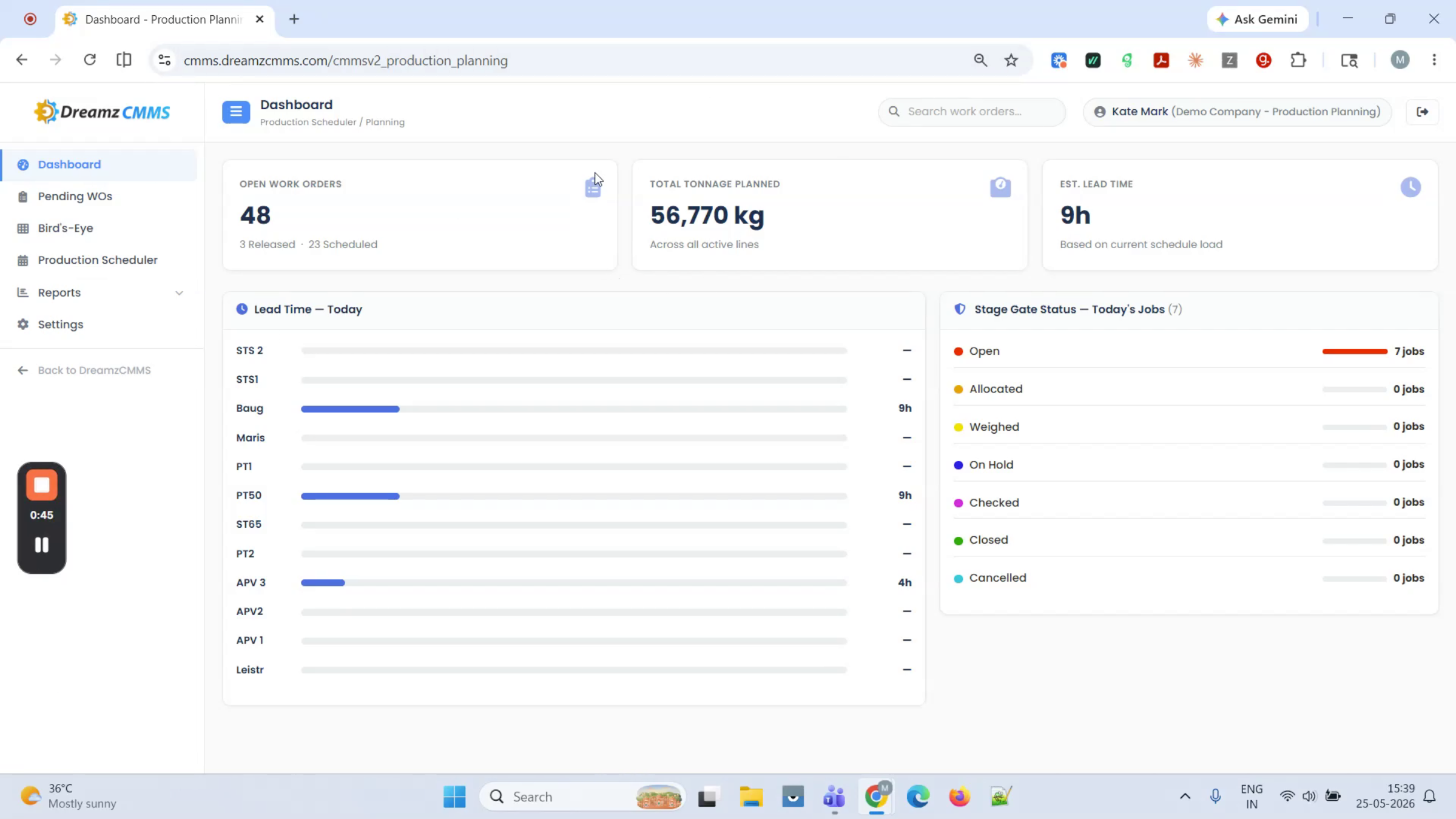Click the notification bell in system tray

point(1430,797)
